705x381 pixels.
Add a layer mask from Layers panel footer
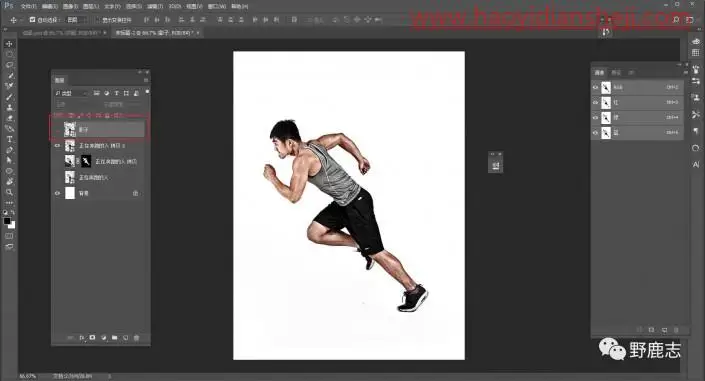click(x=92, y=337)
